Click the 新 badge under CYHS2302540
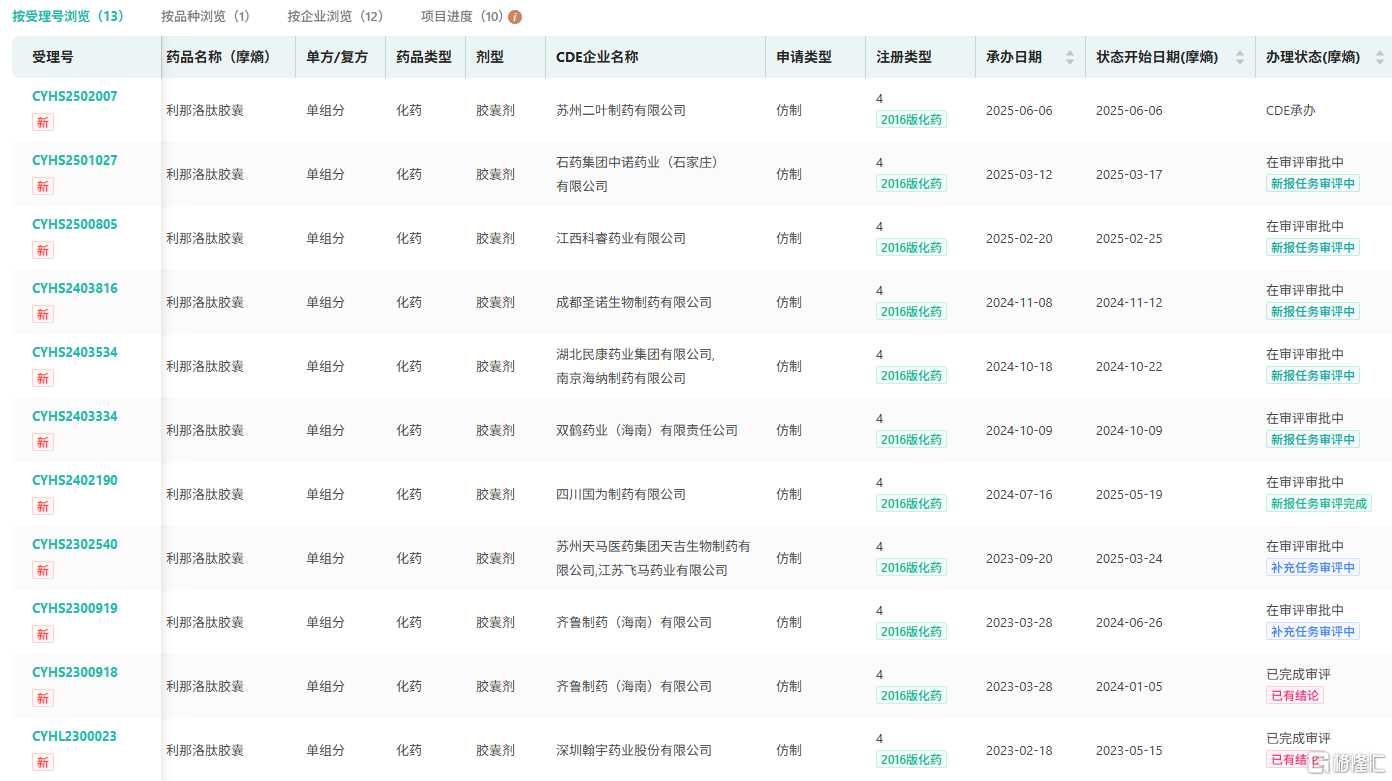The image size is (1392, 781). coord(43,570)
